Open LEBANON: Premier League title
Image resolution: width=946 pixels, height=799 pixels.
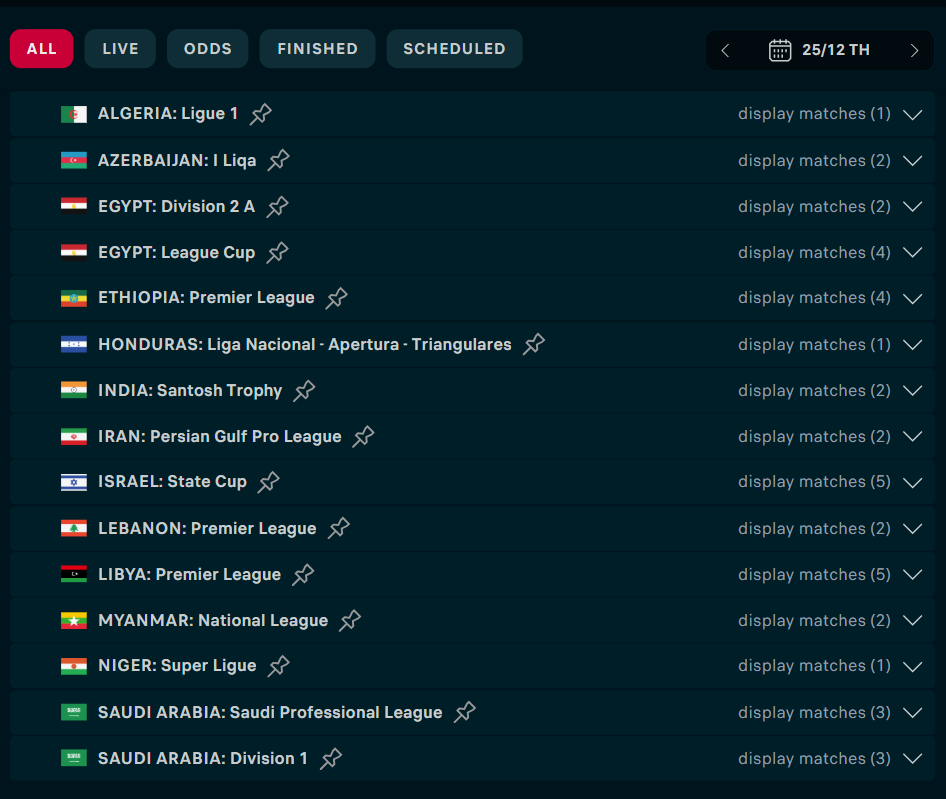click(207, 529)
